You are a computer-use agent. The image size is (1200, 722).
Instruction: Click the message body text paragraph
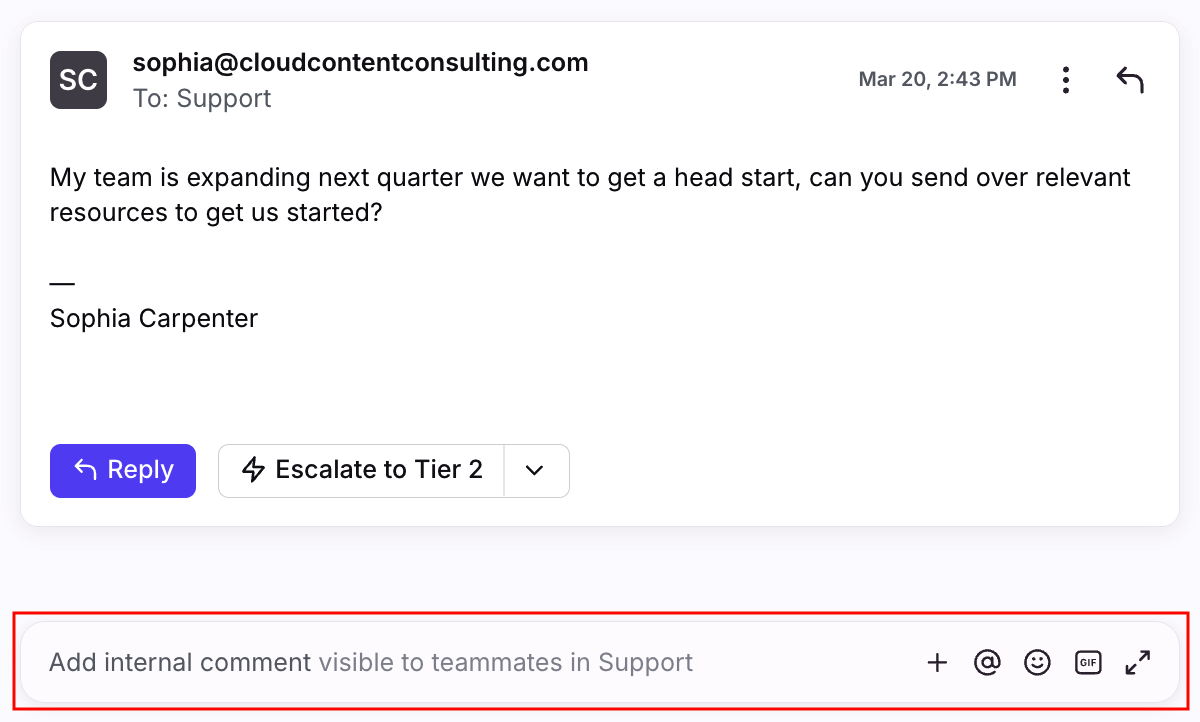click(590, 195)
